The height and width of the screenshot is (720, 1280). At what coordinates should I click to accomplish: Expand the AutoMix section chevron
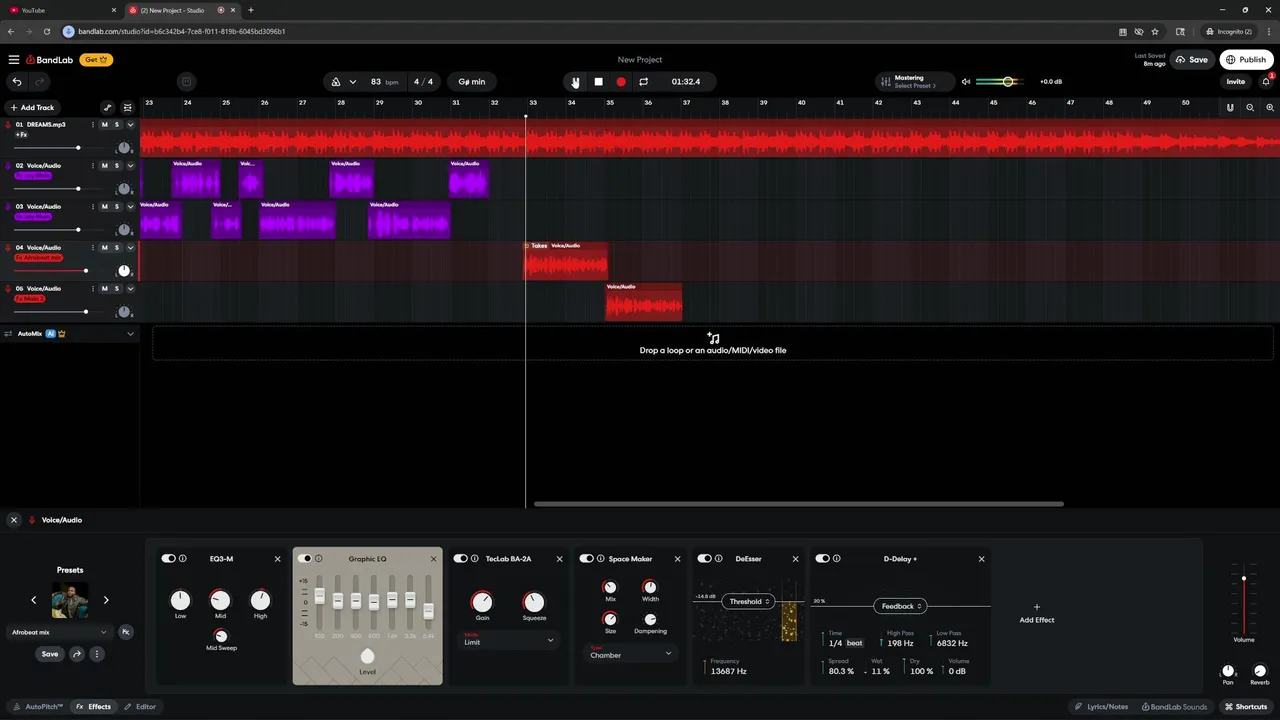[130, 334]
